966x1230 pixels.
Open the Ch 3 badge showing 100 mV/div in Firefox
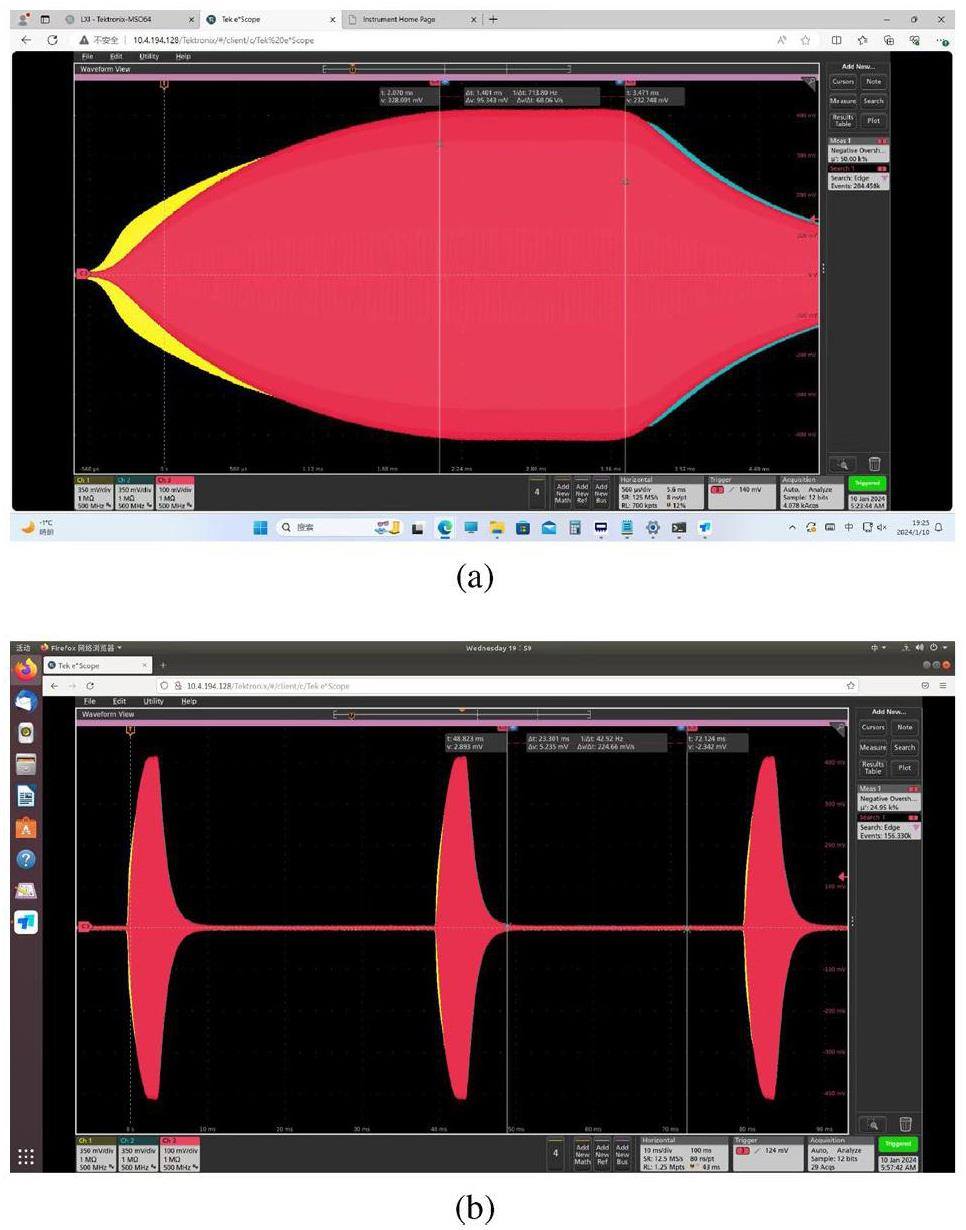(180, 1153)
